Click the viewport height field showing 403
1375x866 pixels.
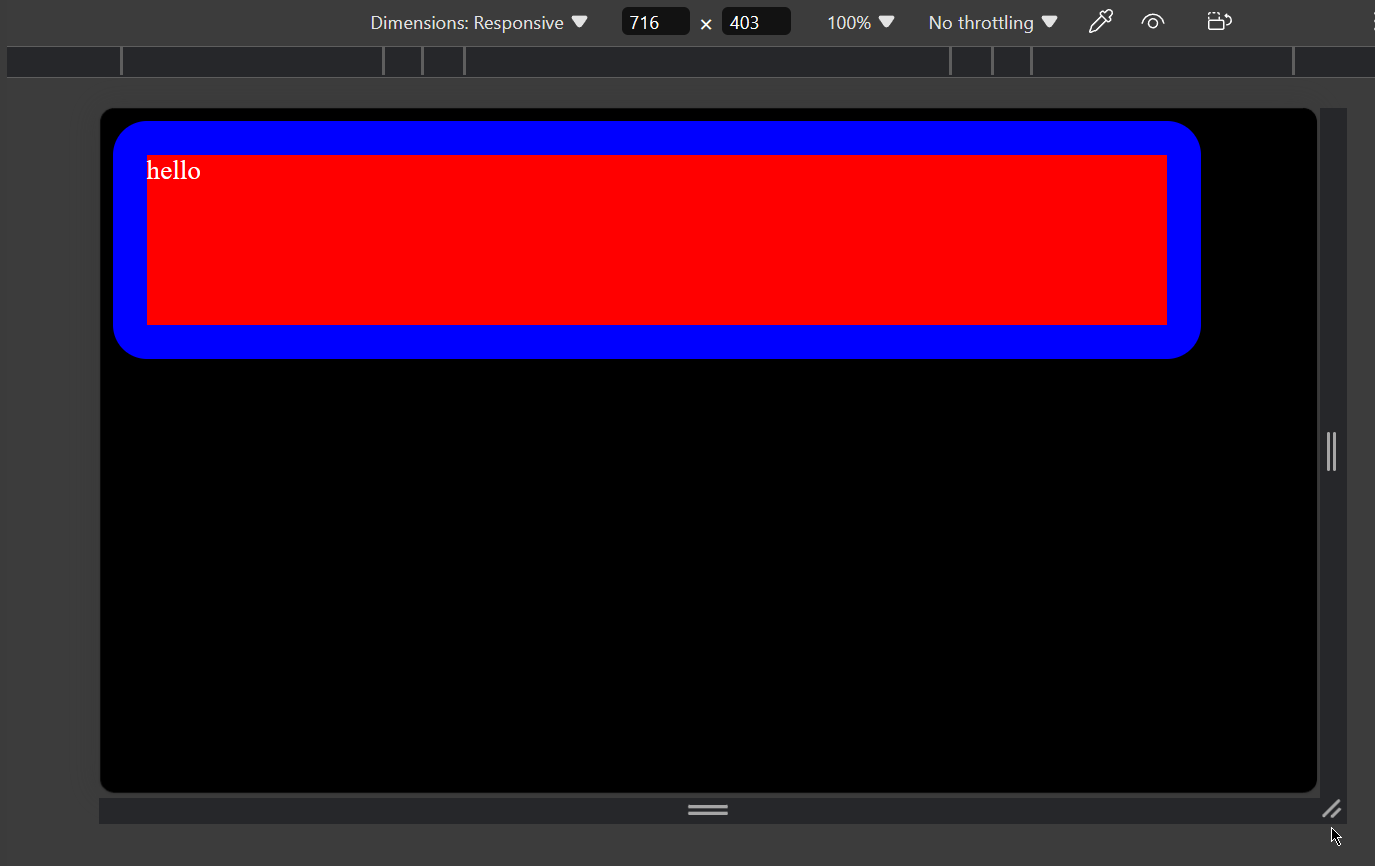tap(755, 22)
